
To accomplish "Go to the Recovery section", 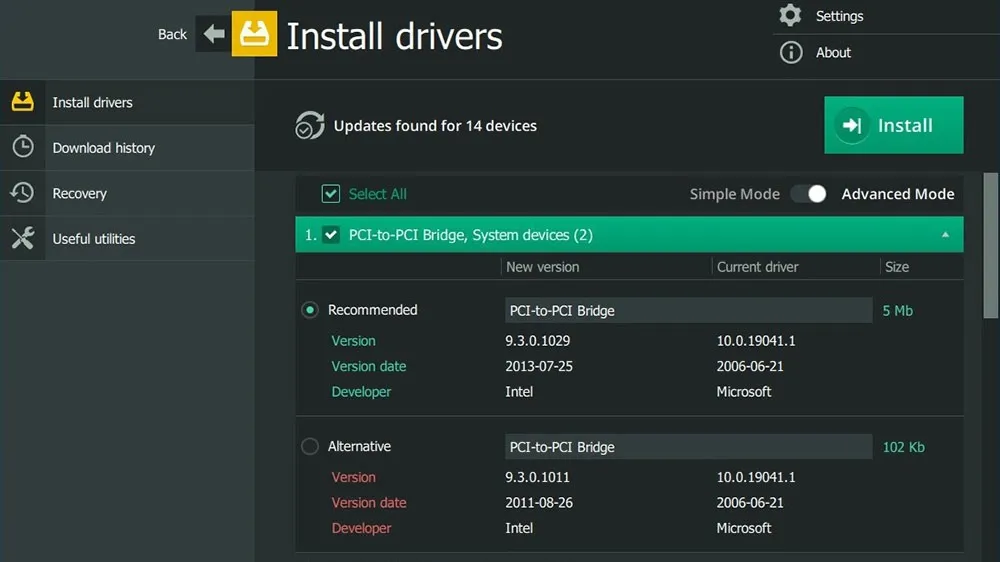I will click(x=127, y=193).
